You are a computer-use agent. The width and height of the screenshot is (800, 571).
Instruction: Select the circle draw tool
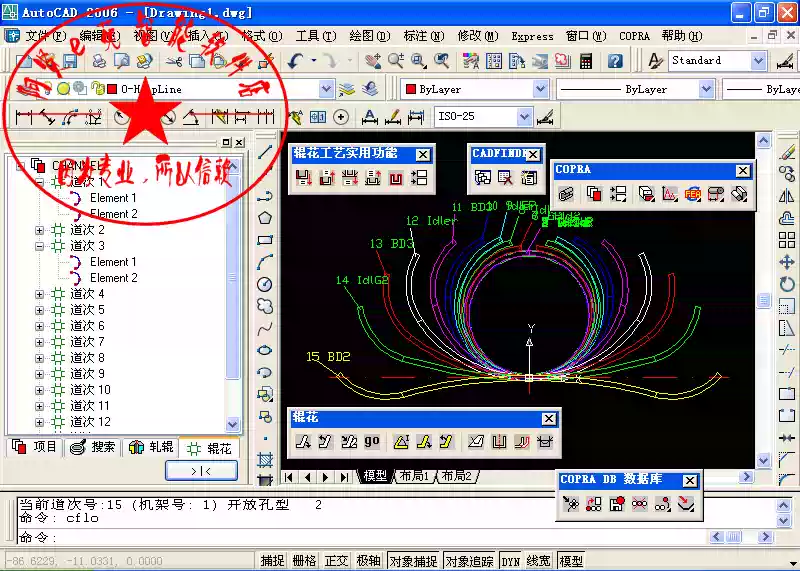coord(265,284)
